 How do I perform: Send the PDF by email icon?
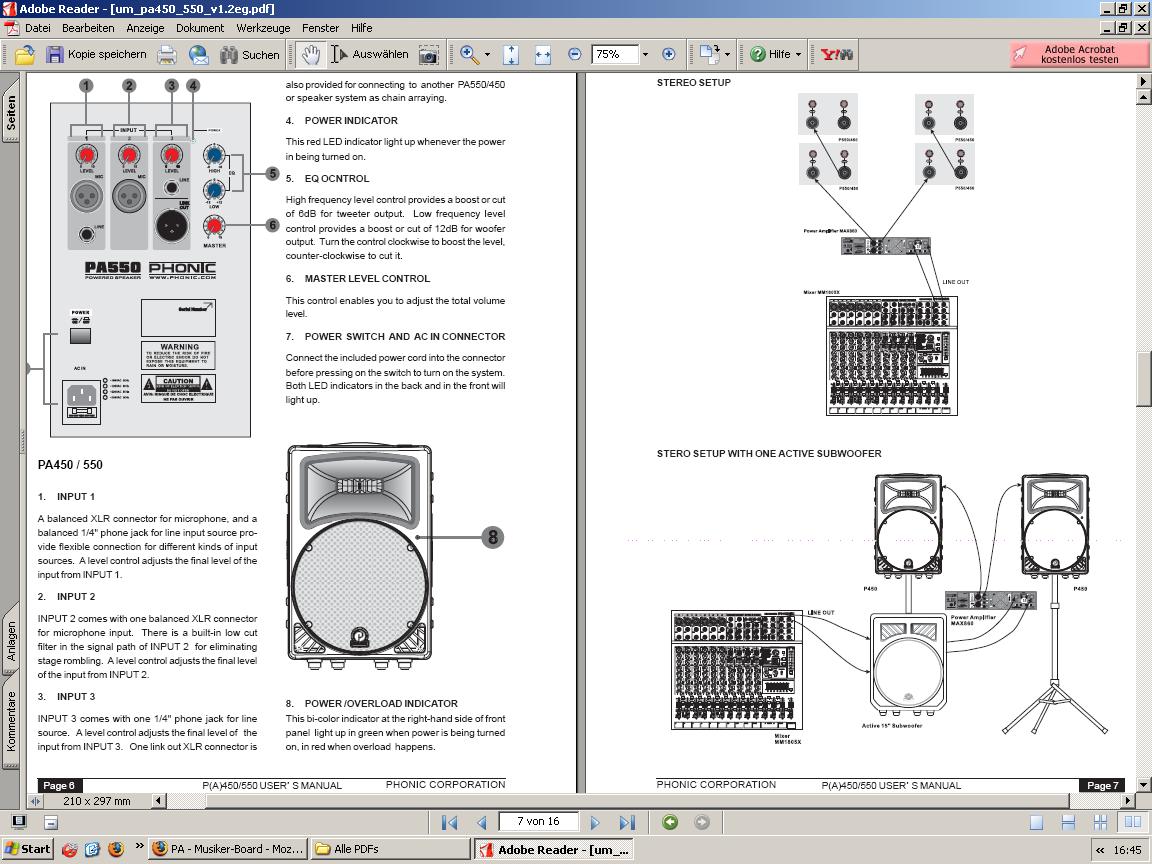tap(198, 54)
